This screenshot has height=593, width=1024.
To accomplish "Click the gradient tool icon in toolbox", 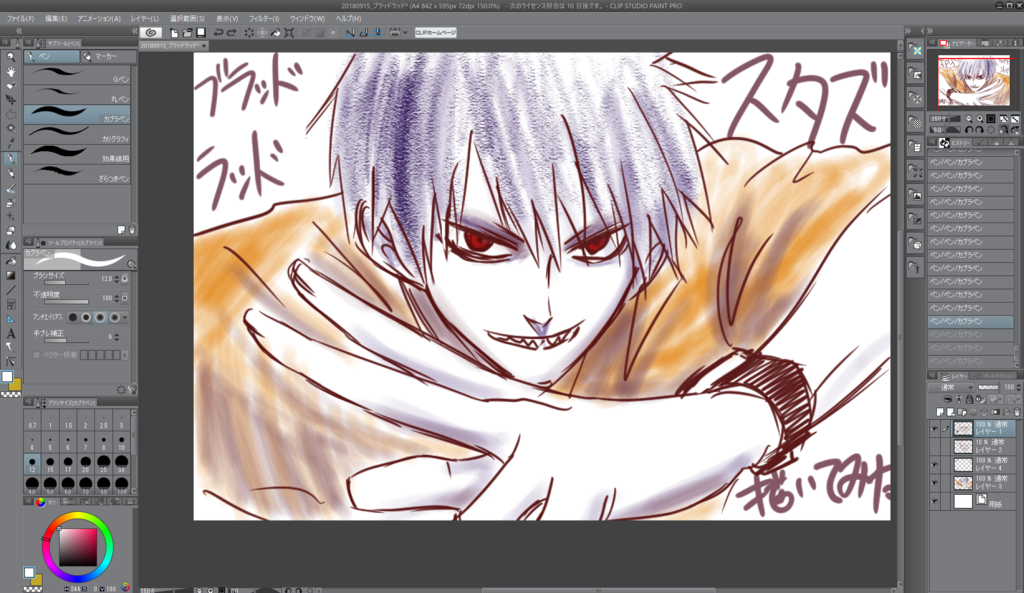I will [x=10, y=276].
